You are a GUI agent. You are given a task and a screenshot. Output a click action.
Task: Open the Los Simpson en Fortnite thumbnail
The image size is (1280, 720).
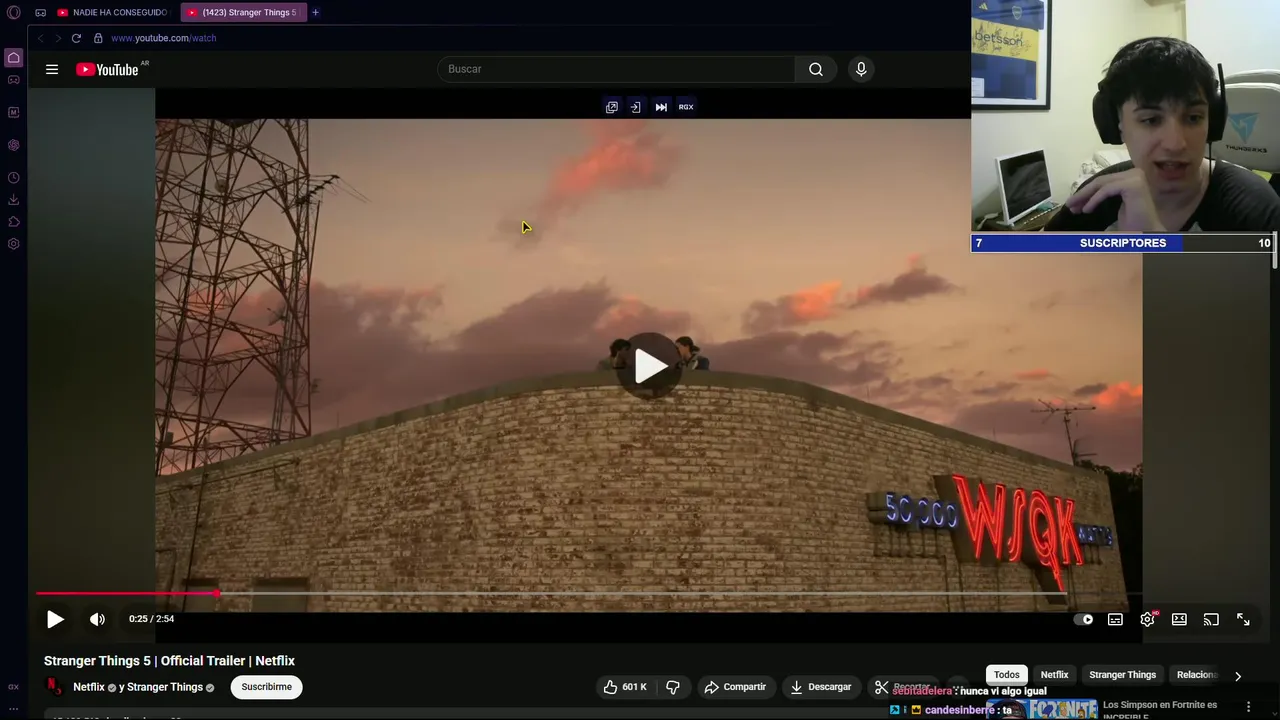(x=1042, y=708)
